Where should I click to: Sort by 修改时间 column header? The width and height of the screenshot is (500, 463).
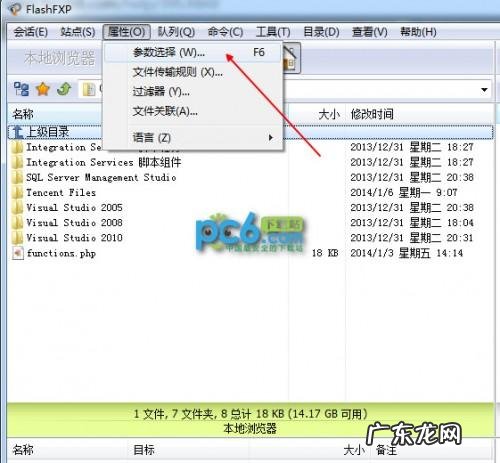[x=372, y=114]
